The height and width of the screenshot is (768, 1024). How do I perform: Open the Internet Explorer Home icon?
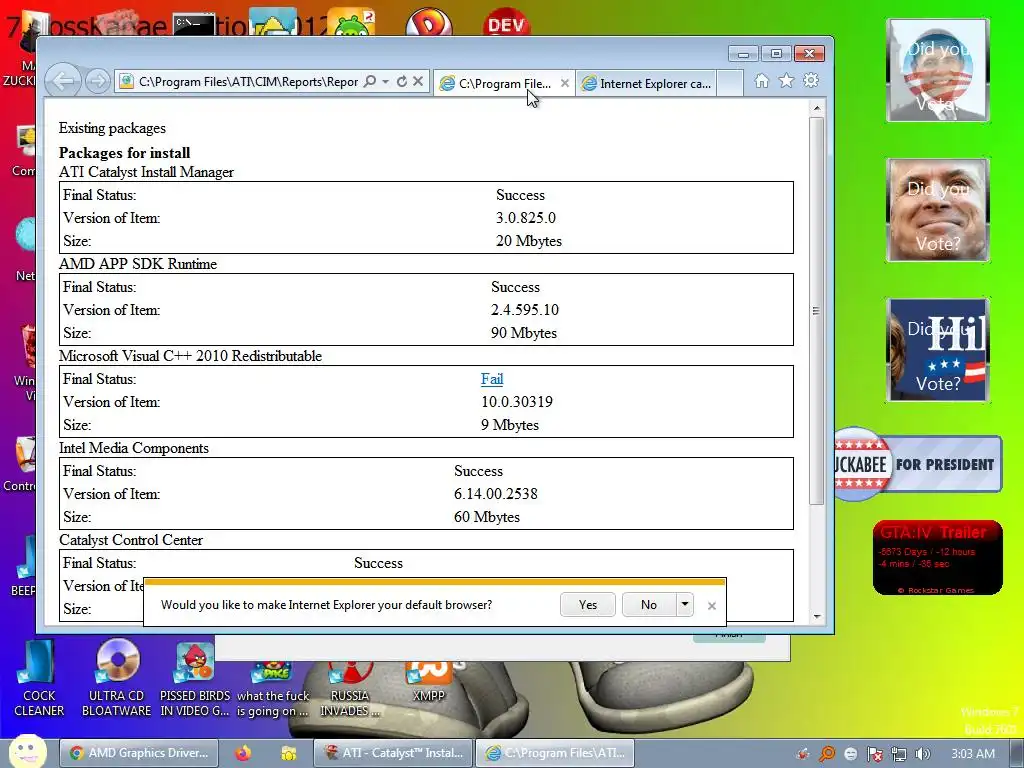[x=761, y=80]
